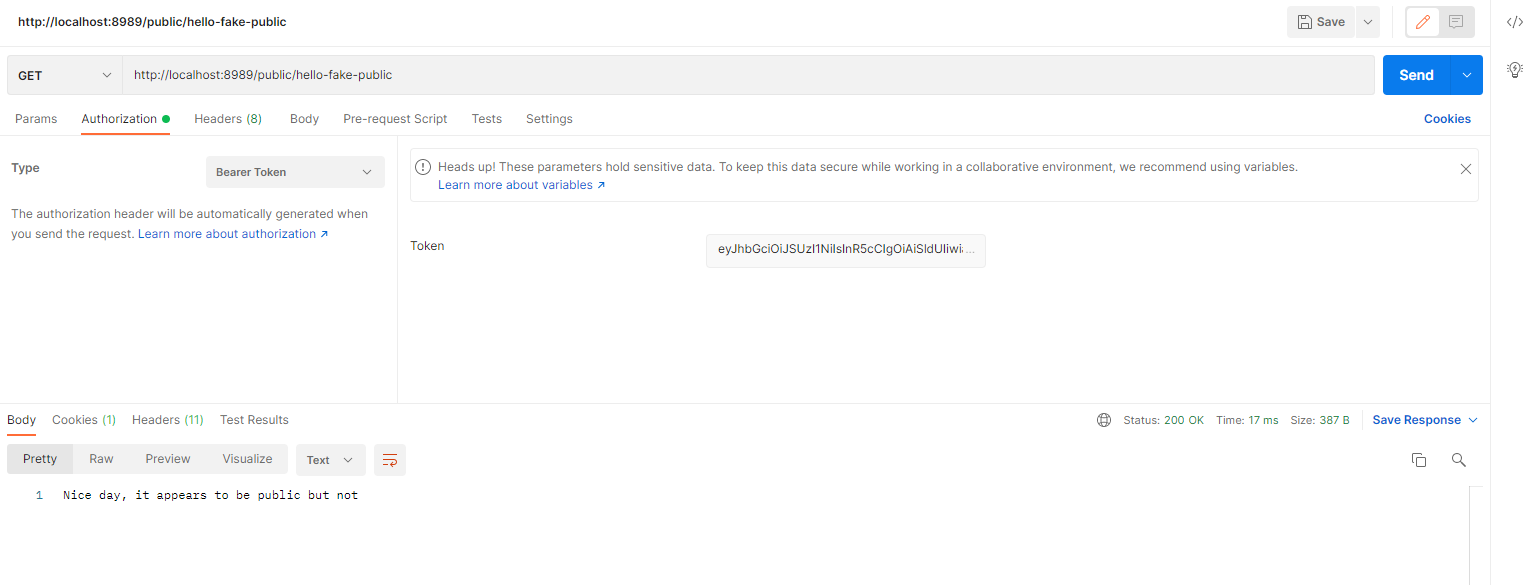Click the globe network icon near Status
The image size is (1531, 585).
[1104, 420]
